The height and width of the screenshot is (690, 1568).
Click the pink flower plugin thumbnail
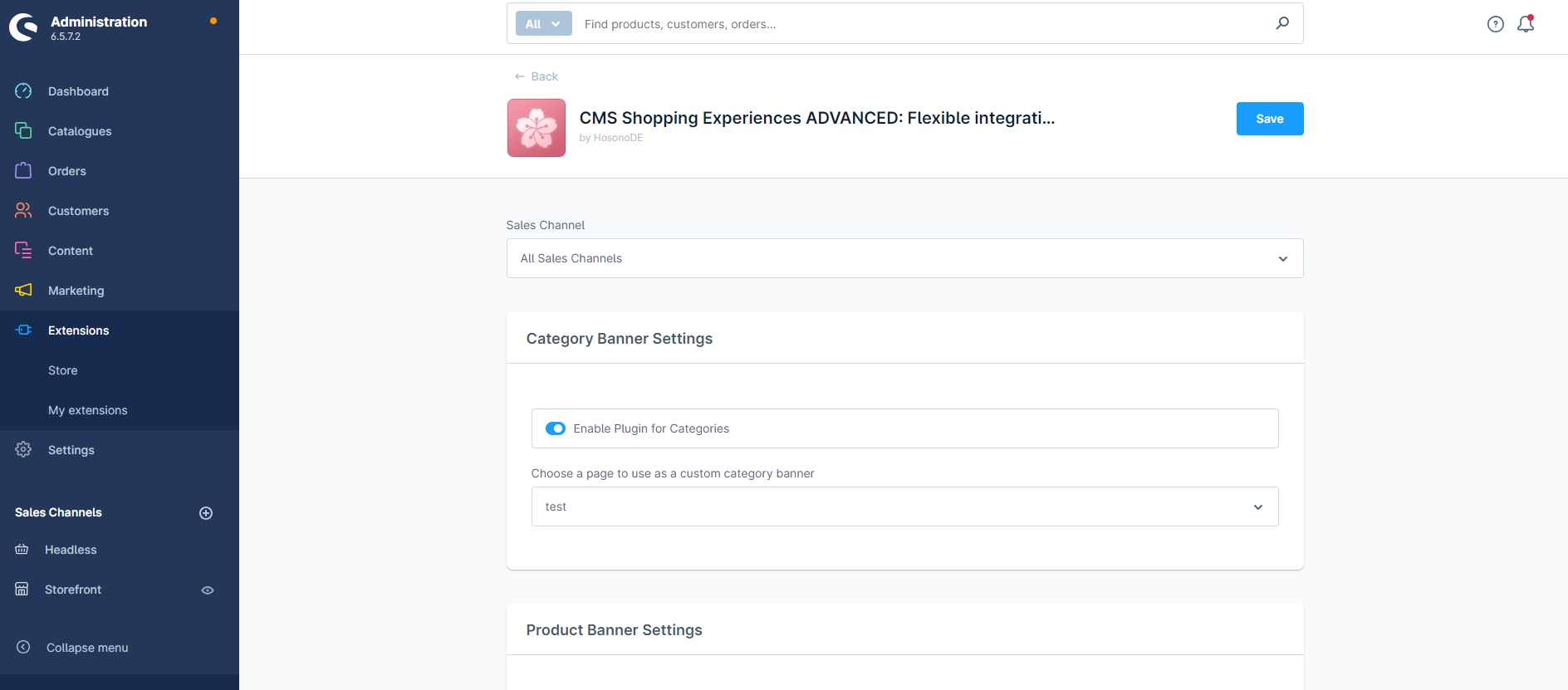pyautogui.click(x=537, y=128)
